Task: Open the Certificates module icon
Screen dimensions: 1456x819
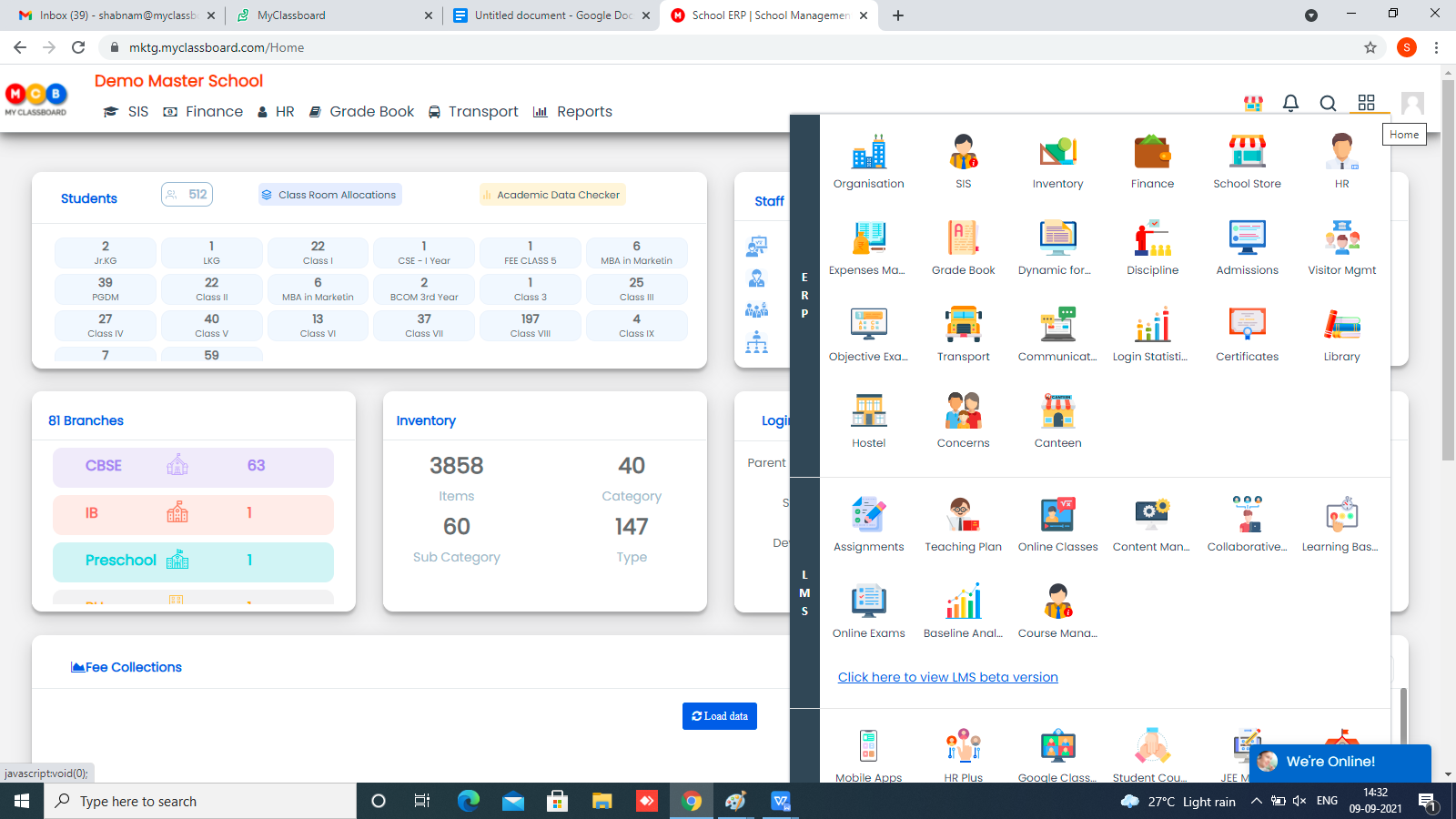Action: point(1247,325)
